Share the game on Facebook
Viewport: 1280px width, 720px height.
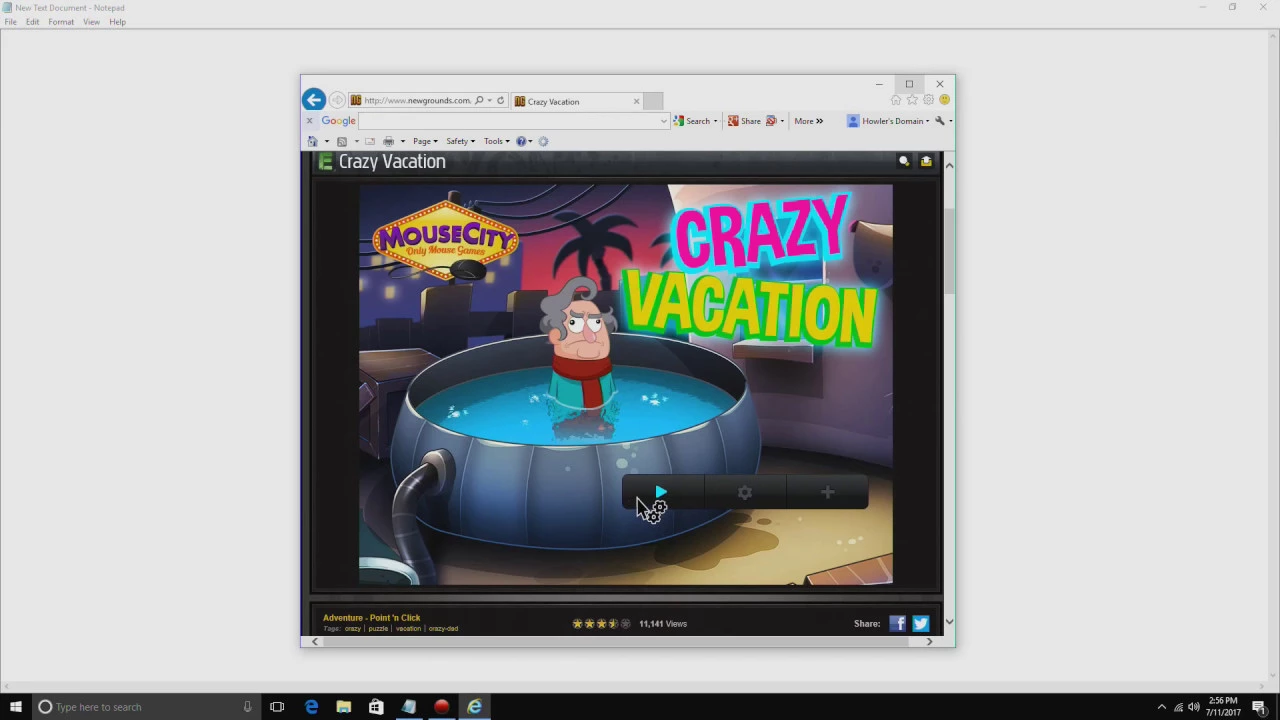pyautogui.click(x=897, y=623)
